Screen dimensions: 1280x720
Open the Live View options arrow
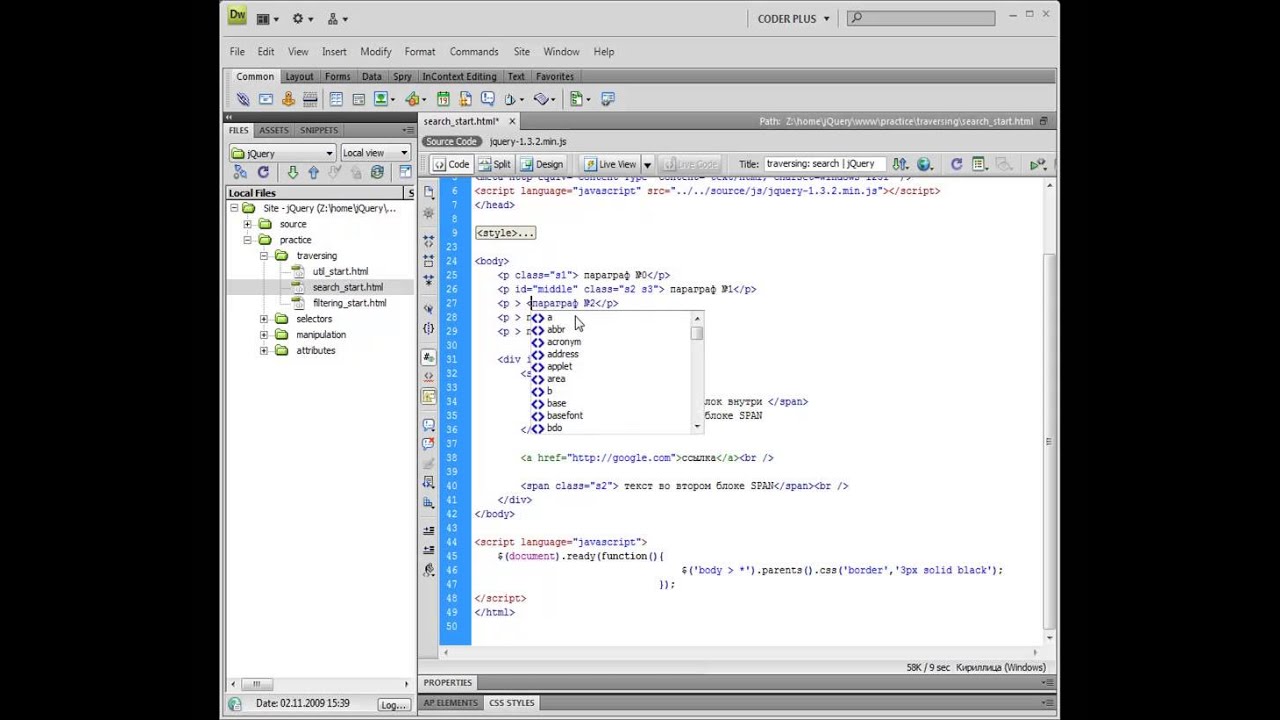[x=647, y=164]
